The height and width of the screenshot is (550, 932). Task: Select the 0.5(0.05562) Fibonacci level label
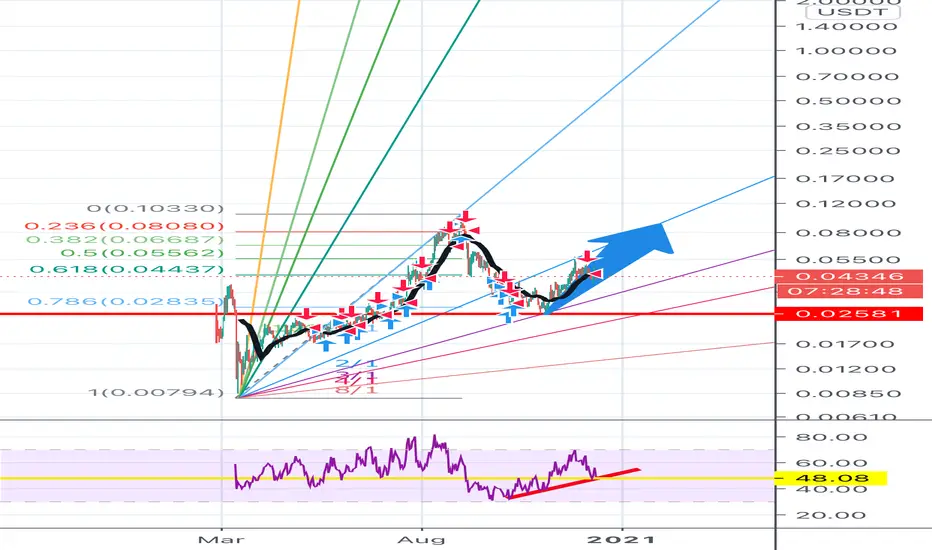[x=142, y=253]
